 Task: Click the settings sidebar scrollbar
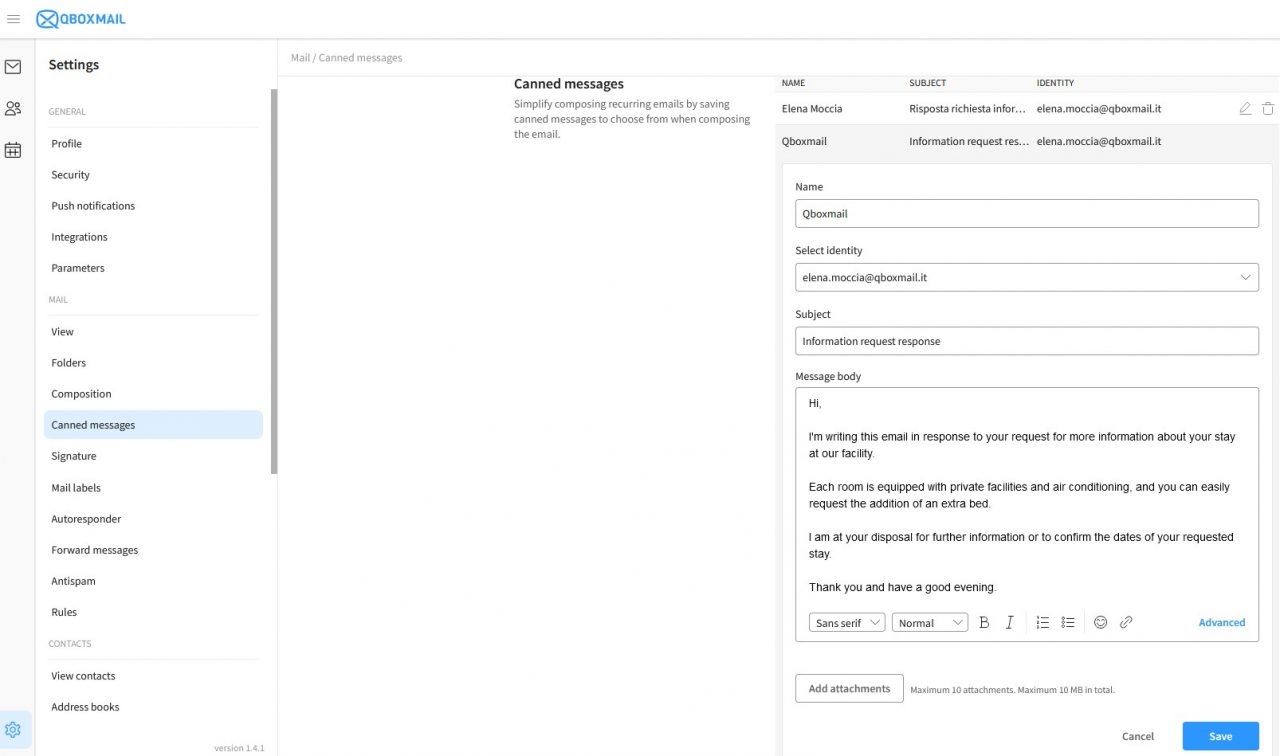coord(274,281)
